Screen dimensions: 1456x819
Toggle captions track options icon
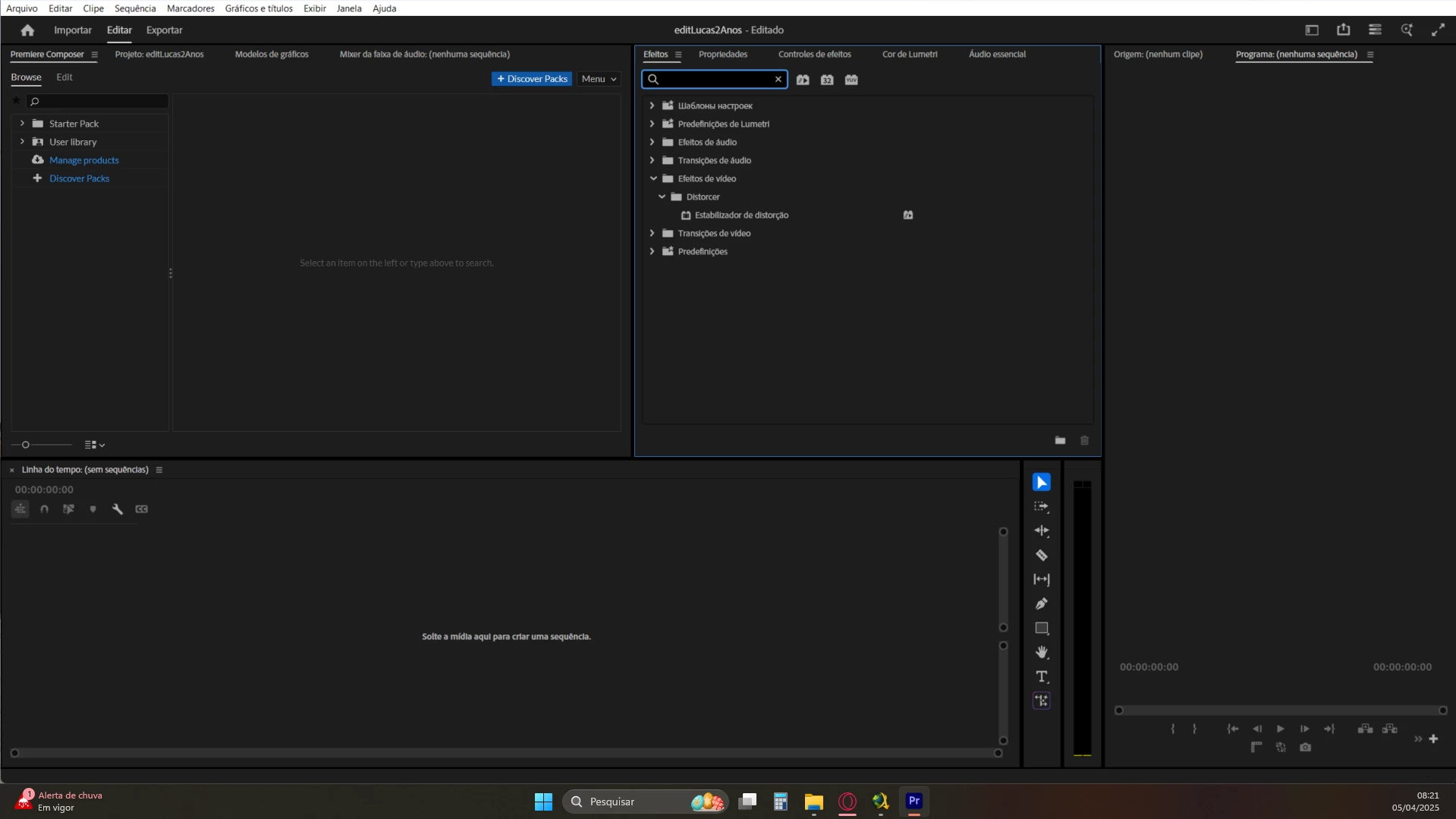(x=141, y=509)
